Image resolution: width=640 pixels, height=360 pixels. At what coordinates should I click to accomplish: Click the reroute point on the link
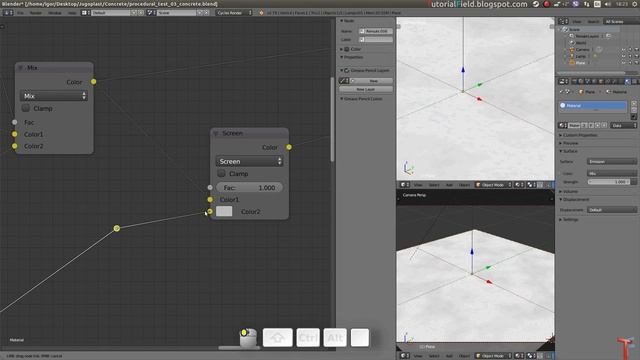[x=117, y=228]
